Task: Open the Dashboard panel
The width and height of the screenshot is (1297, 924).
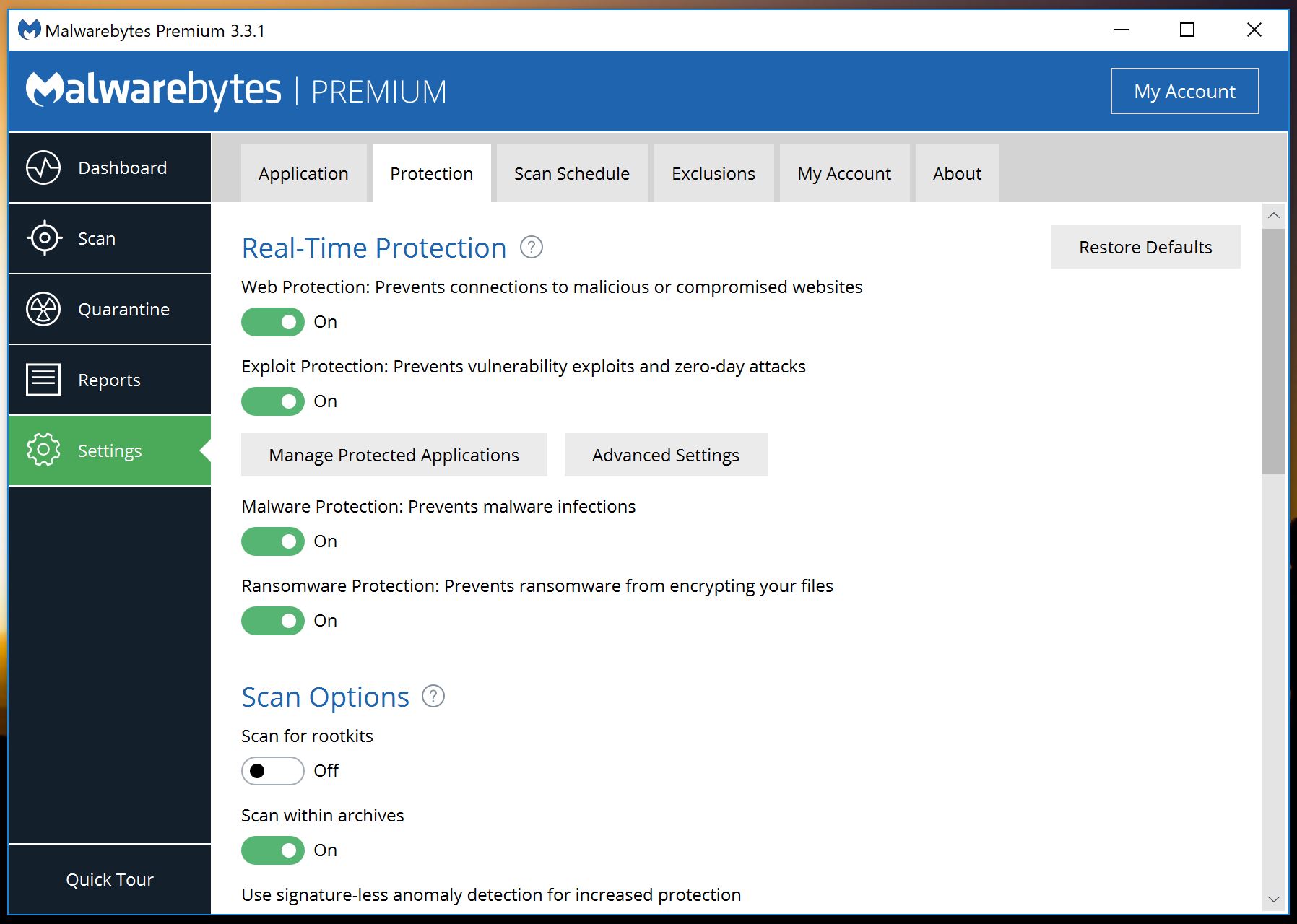Action: click(x=108, y=167)
